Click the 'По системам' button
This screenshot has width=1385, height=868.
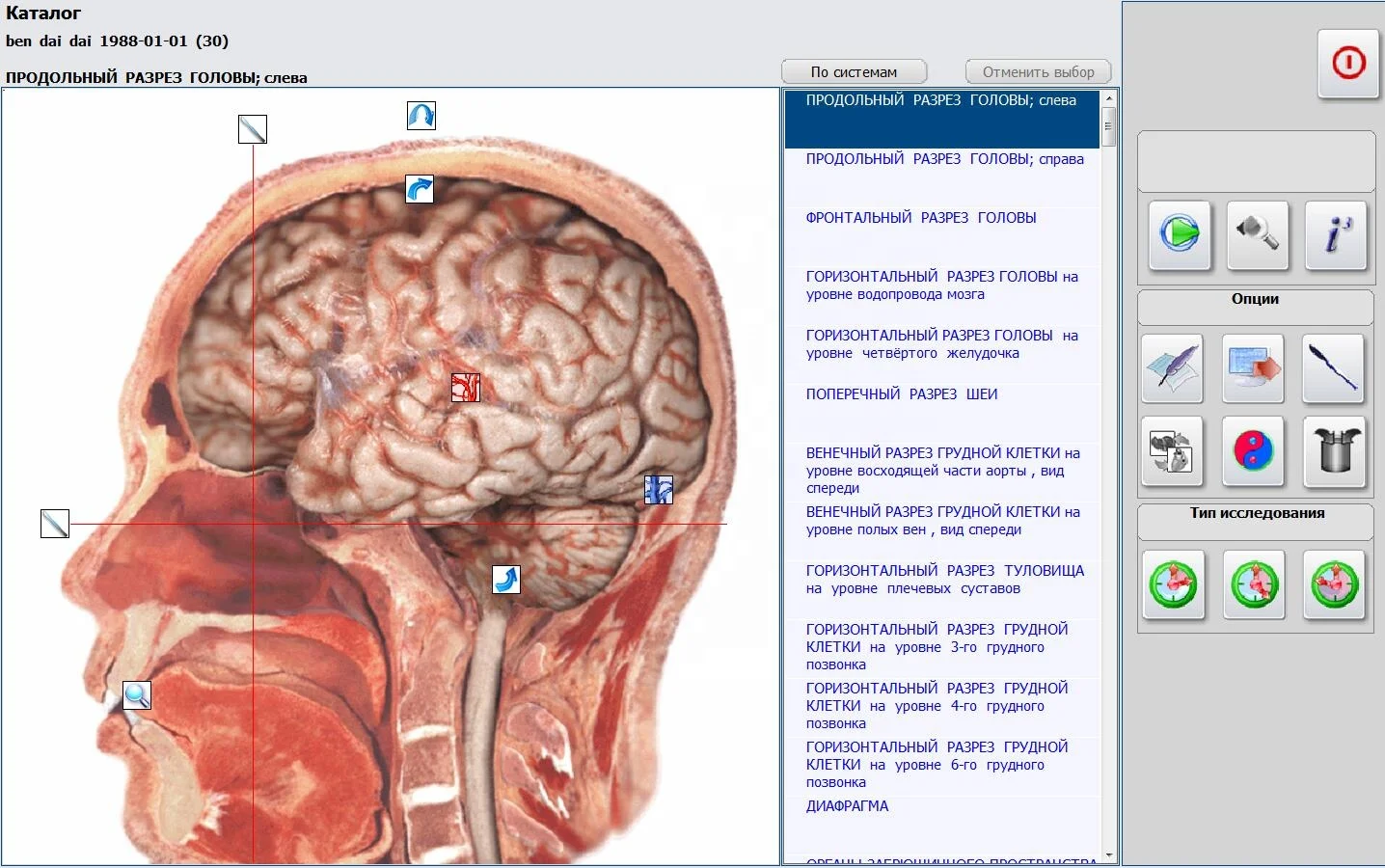point(854,72)
